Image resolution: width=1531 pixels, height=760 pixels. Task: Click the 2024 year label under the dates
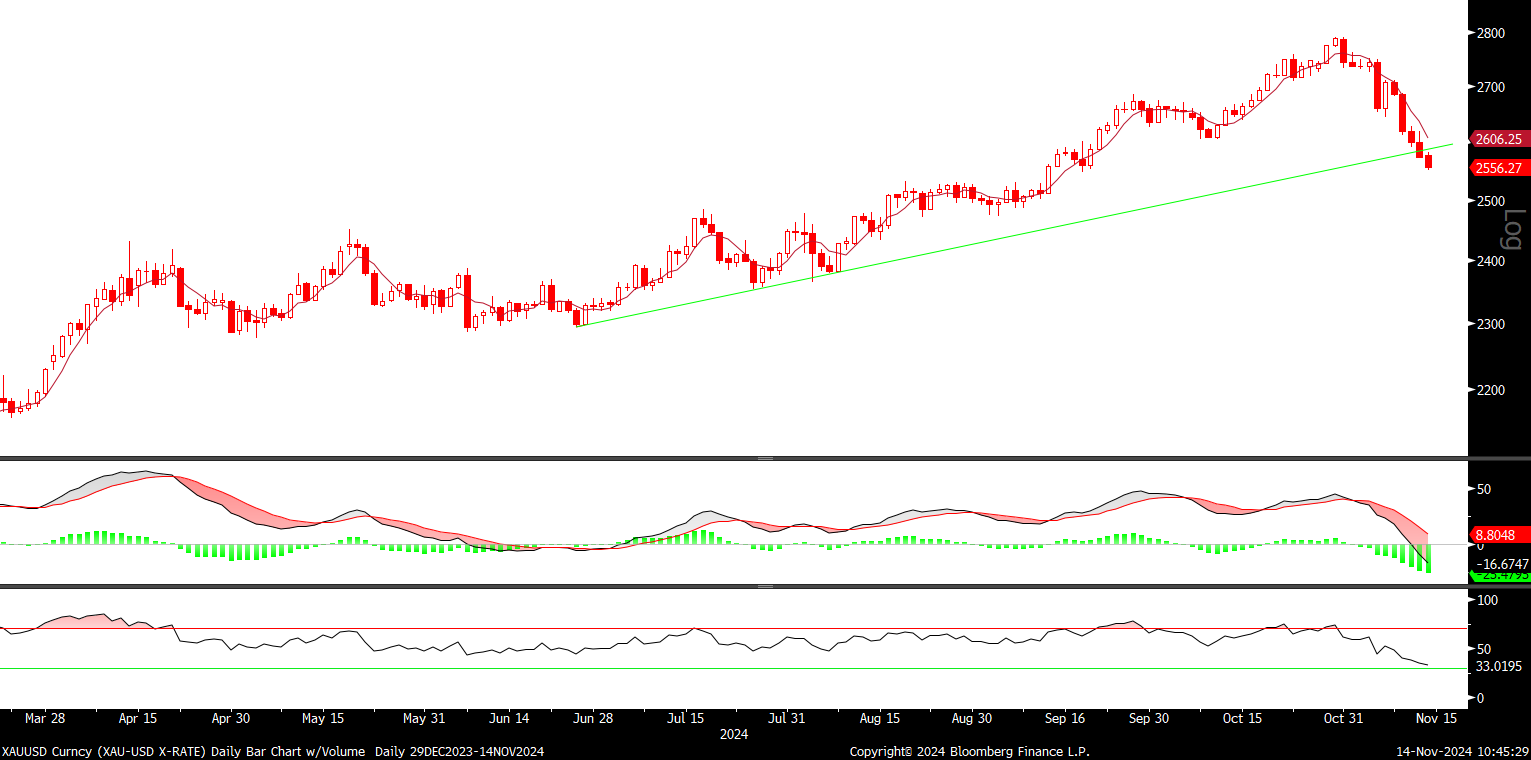coord(734,734)
